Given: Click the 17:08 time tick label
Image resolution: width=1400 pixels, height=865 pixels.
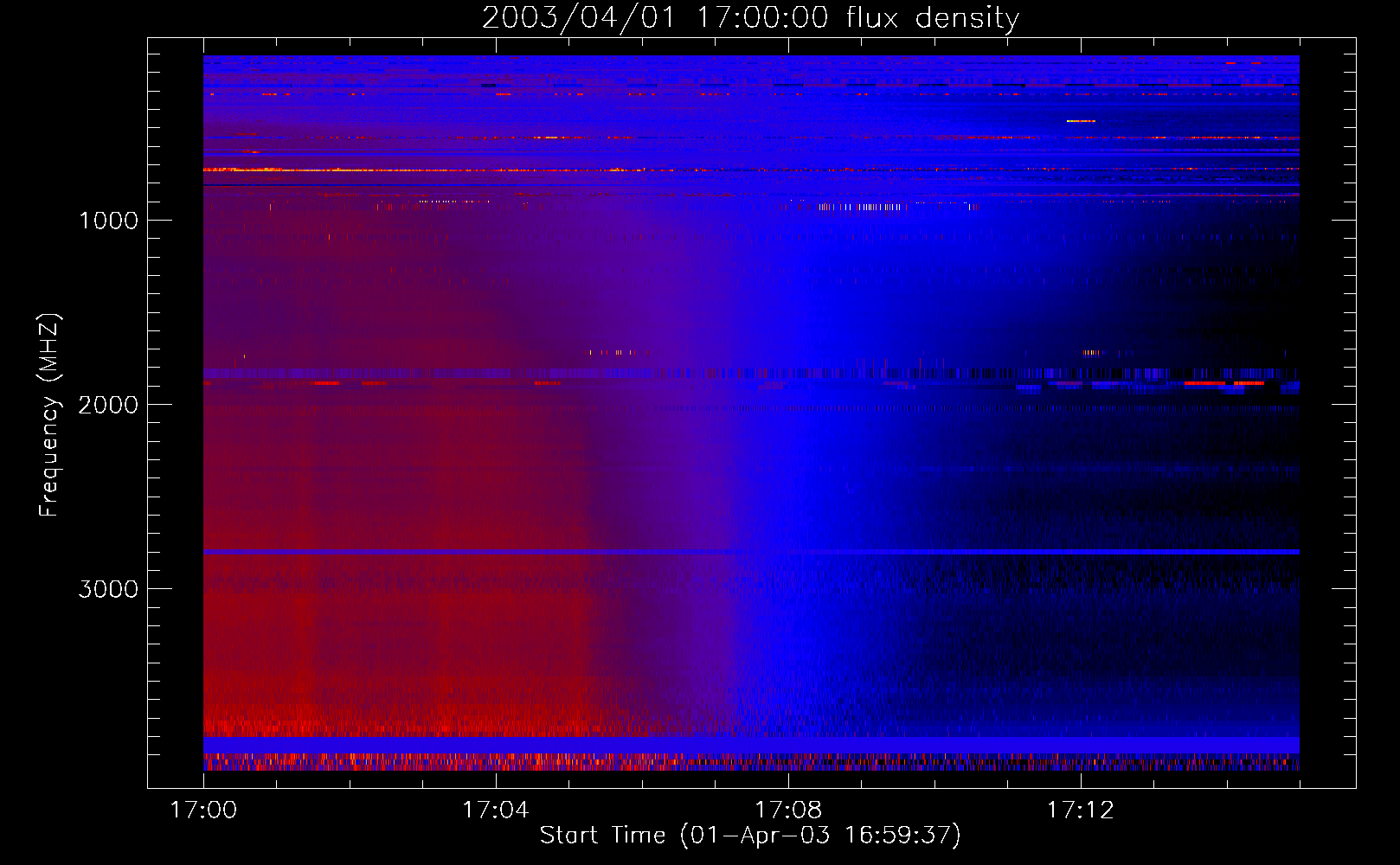Looking at the screenshot, I should pyautogui.click(x=788, y=811).
